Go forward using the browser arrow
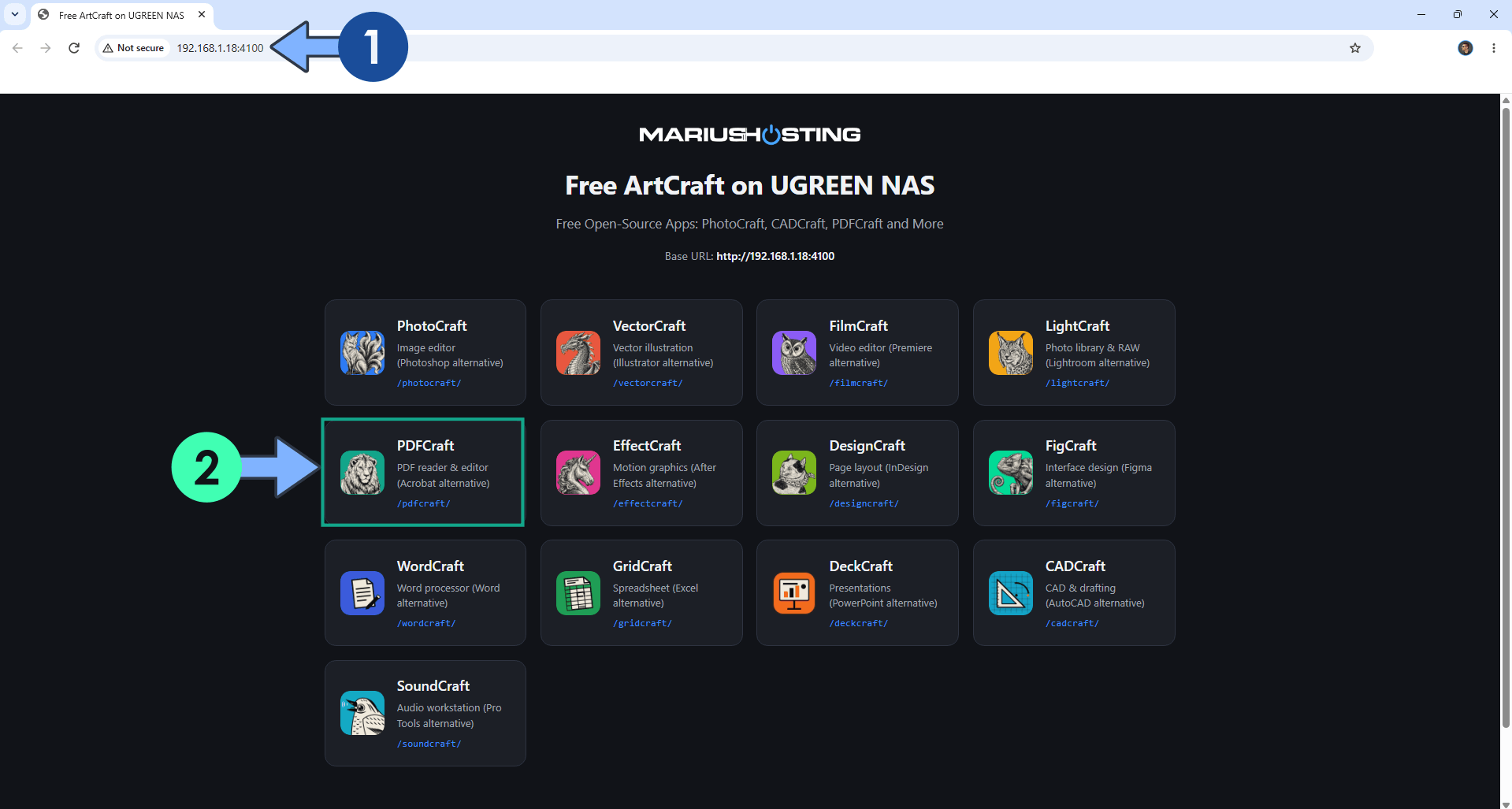Screen dimensions: 1512x809 pos(46,48)
